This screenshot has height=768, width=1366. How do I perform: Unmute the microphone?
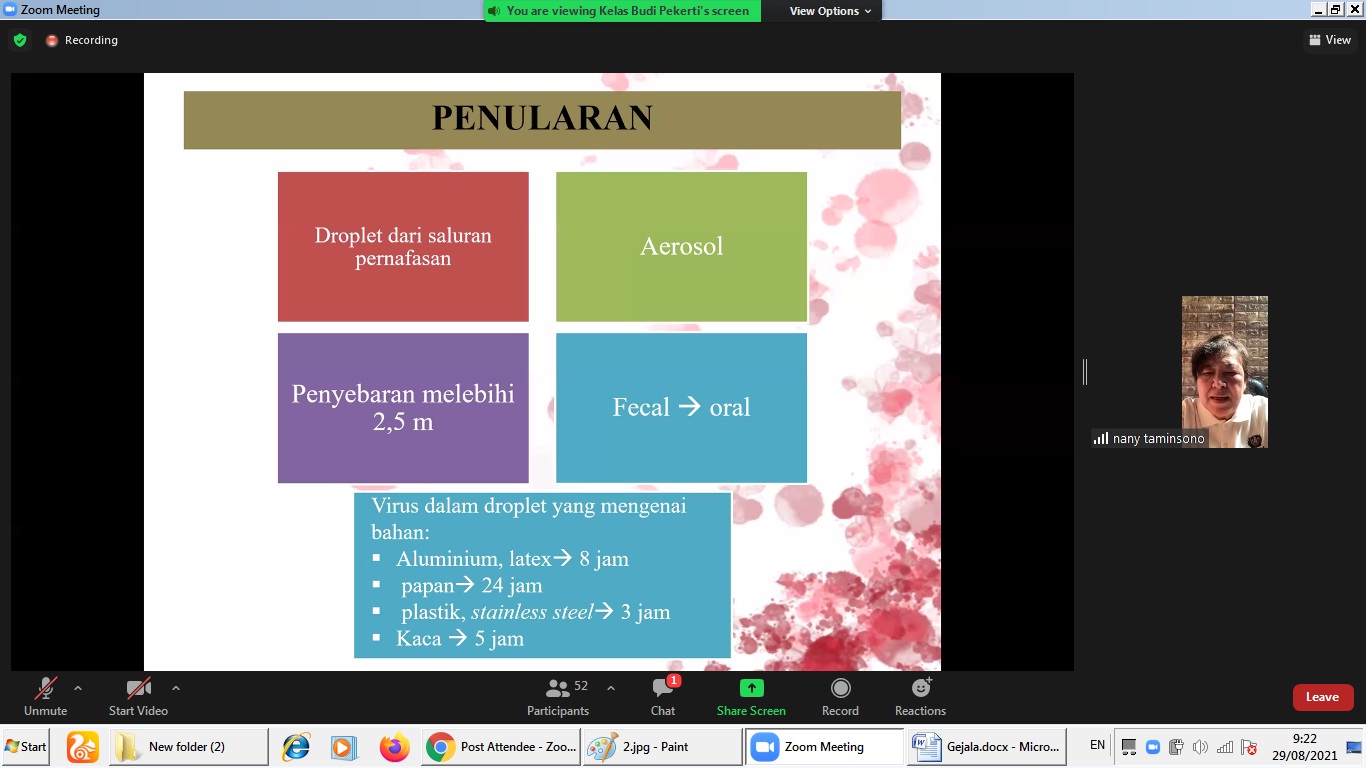click(x=45, y=696)
